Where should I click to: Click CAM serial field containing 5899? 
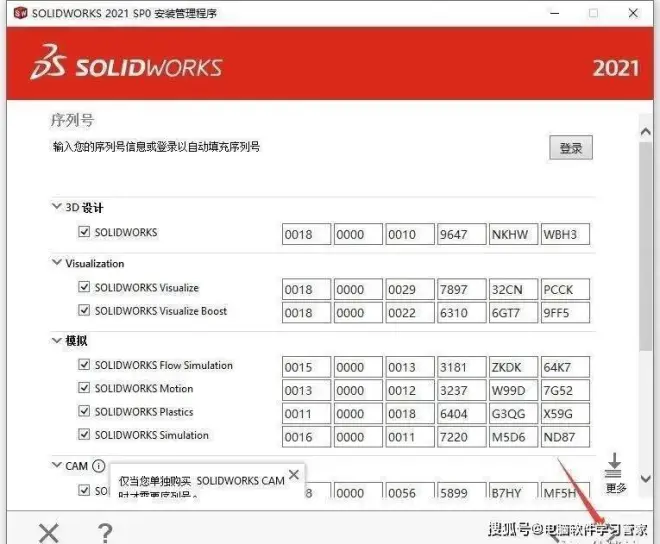tap(461, 490)
